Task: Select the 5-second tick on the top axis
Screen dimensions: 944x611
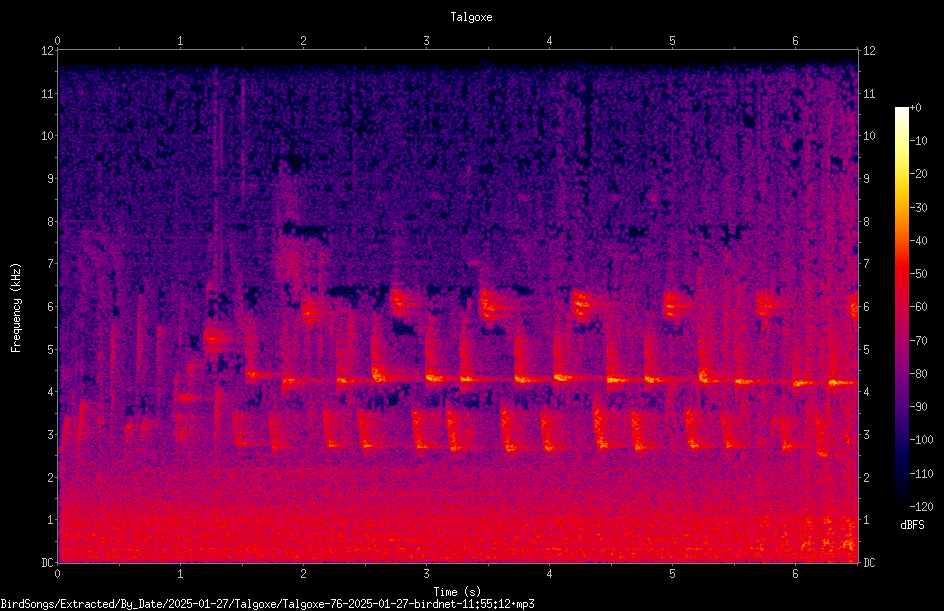Action: [672, 41]
